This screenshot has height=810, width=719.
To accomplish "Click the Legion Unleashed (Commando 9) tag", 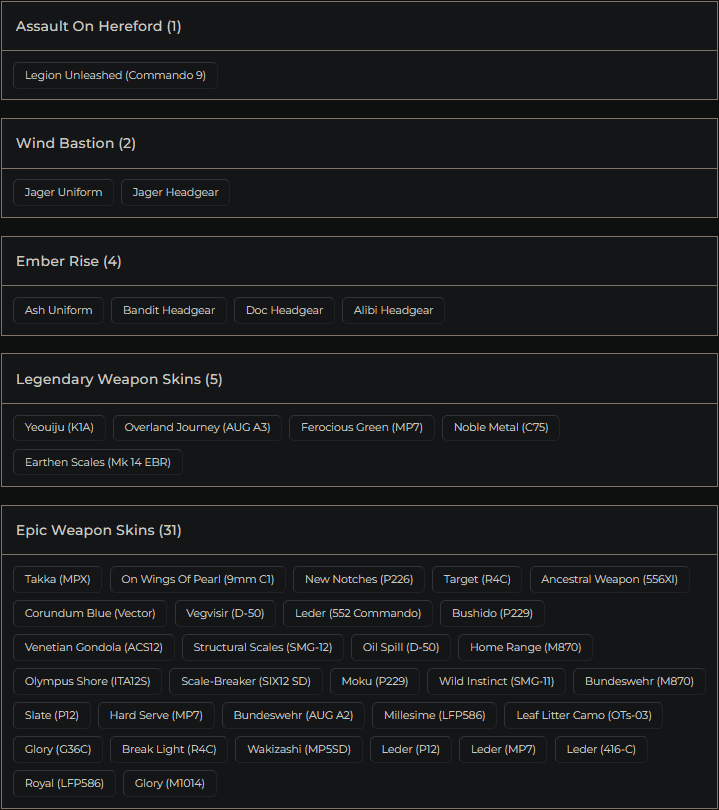I will 115,75.
